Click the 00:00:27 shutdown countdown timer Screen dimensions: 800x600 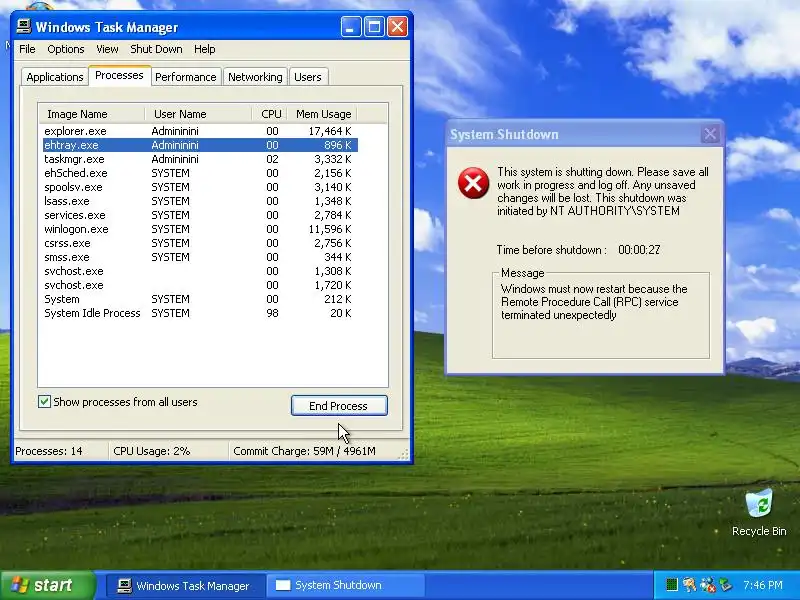(639, 250)
